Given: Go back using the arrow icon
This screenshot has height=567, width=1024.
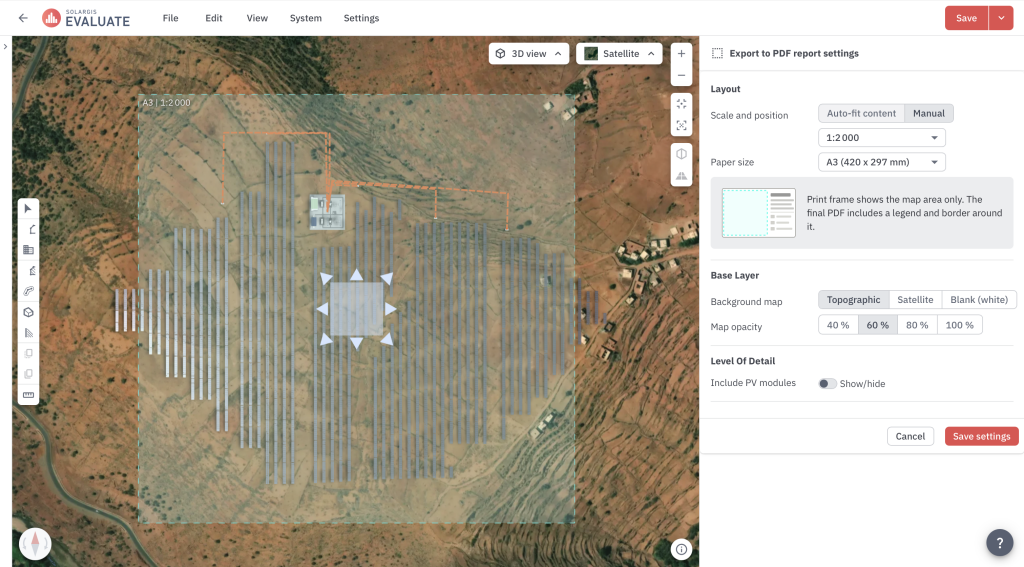Looking at the screenshot, I should point(23,18).
